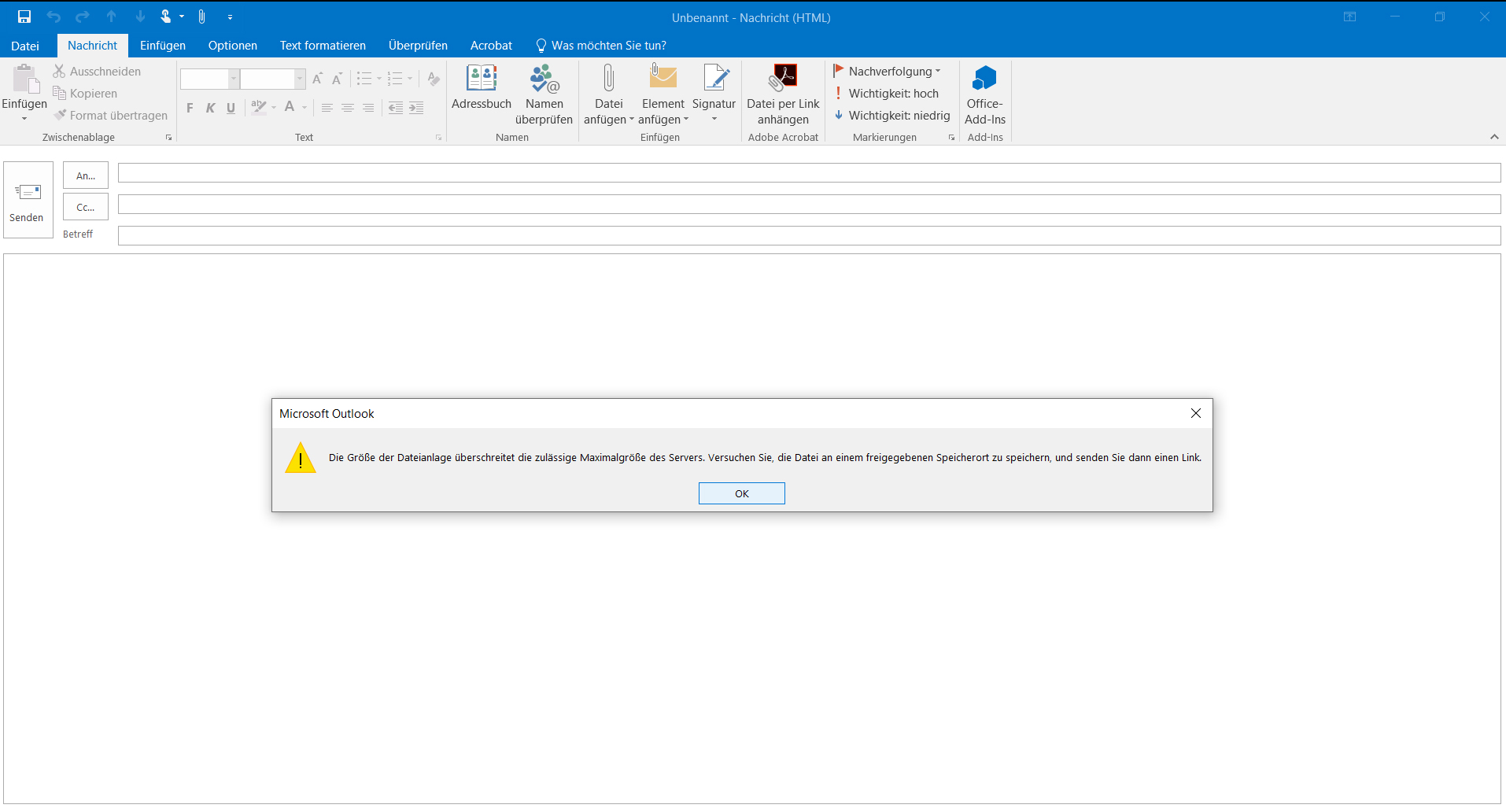Click OK in Microsoft Outlook dialog
This screenshot has height=812, width=1506.
(742, 493)
